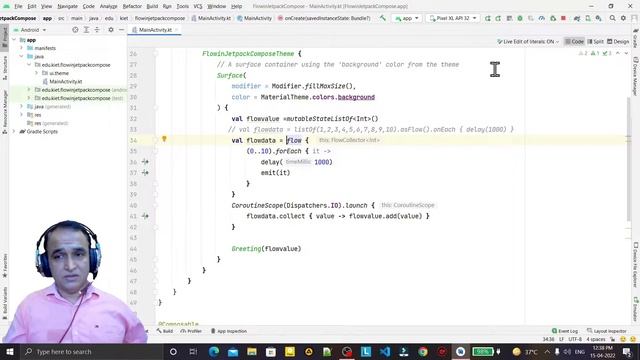
Task: Click the Task View taskbar icon
Action: (193, 351)
